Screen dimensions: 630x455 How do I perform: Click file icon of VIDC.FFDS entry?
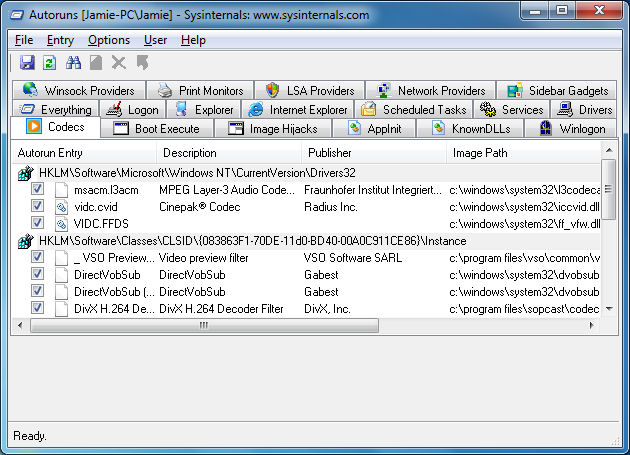61,224
